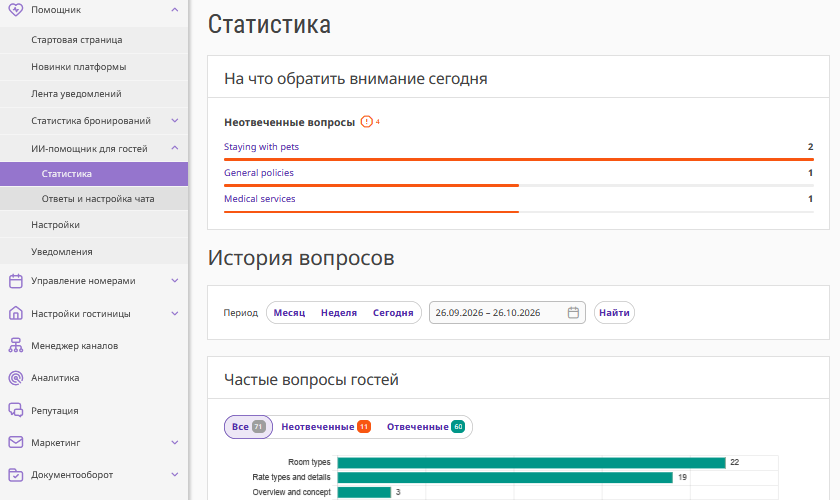This screenshot has width=840, height=500.
Task: Click the Помощник heart icon
Action: point(16,10)
